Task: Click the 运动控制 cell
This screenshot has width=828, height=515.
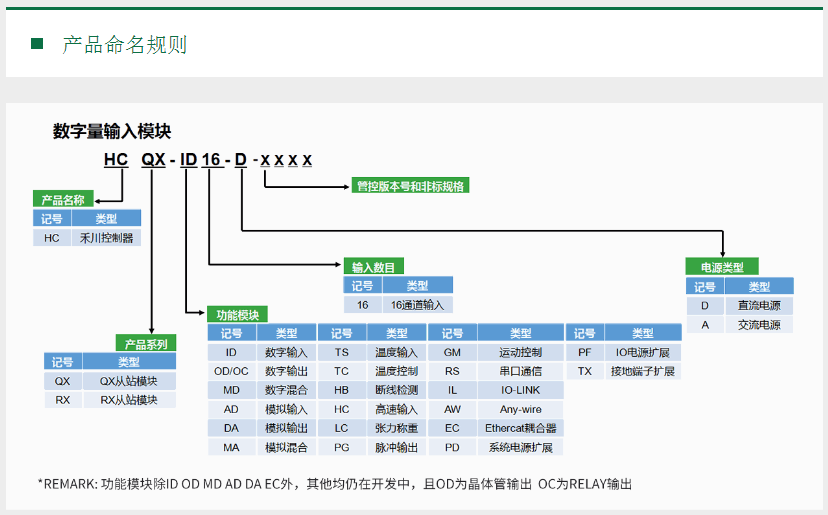Action: (x=521, y=352)
